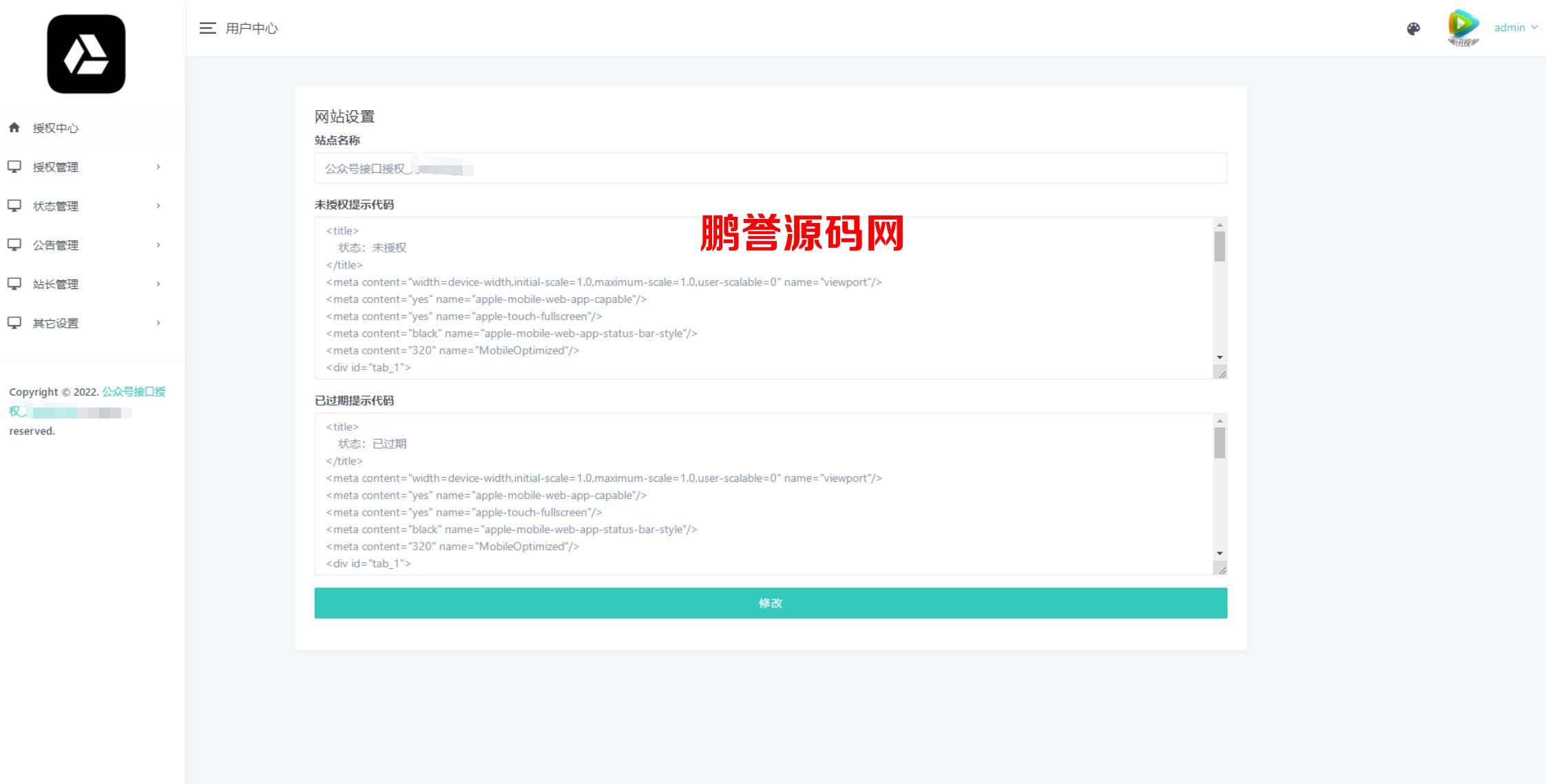1546x784 pixels.
Task: Click monitor icon beside 其它设置
Action: pyautogui.click(x=14, y=323)
